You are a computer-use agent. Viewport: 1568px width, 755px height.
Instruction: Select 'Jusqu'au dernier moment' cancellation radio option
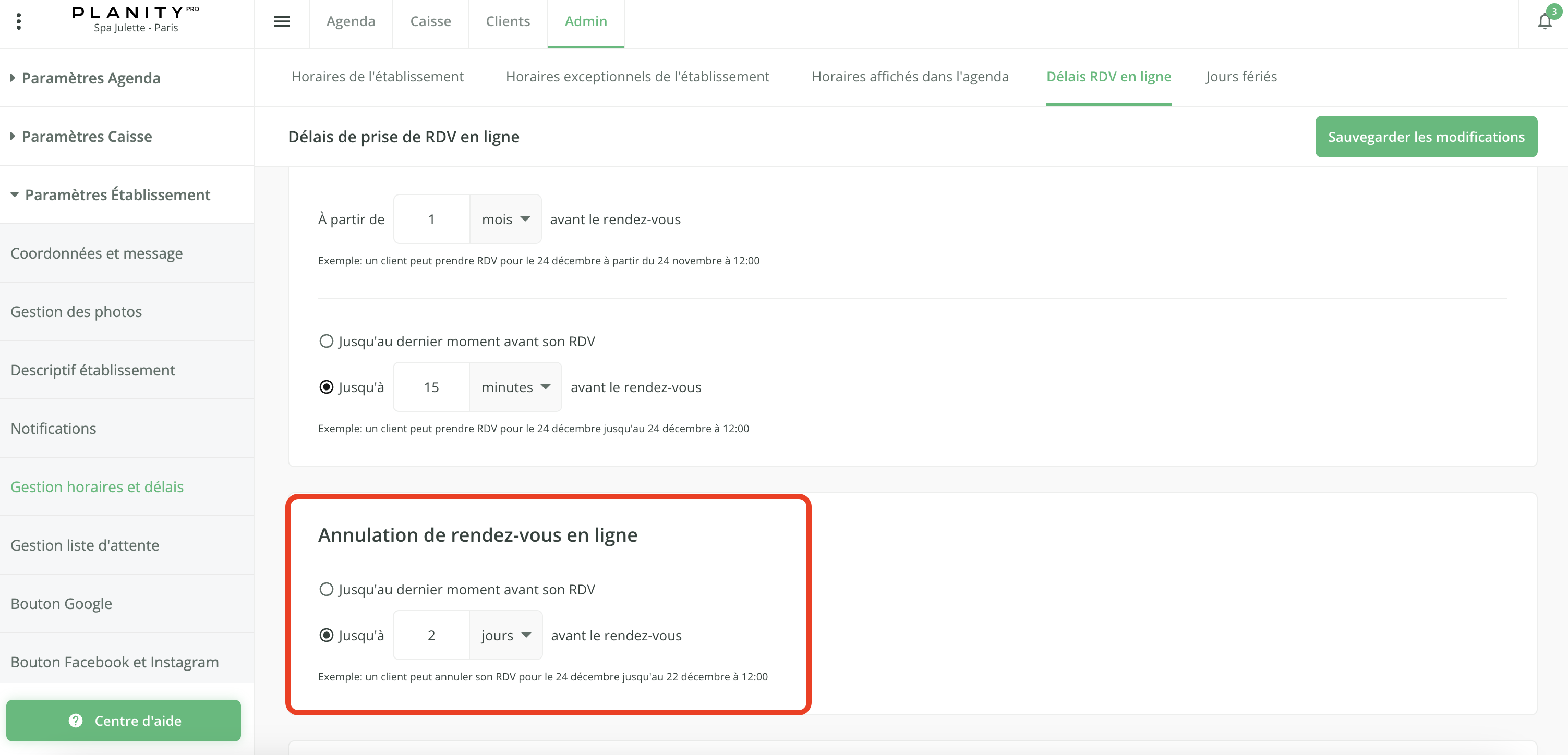tap(326, 590)
